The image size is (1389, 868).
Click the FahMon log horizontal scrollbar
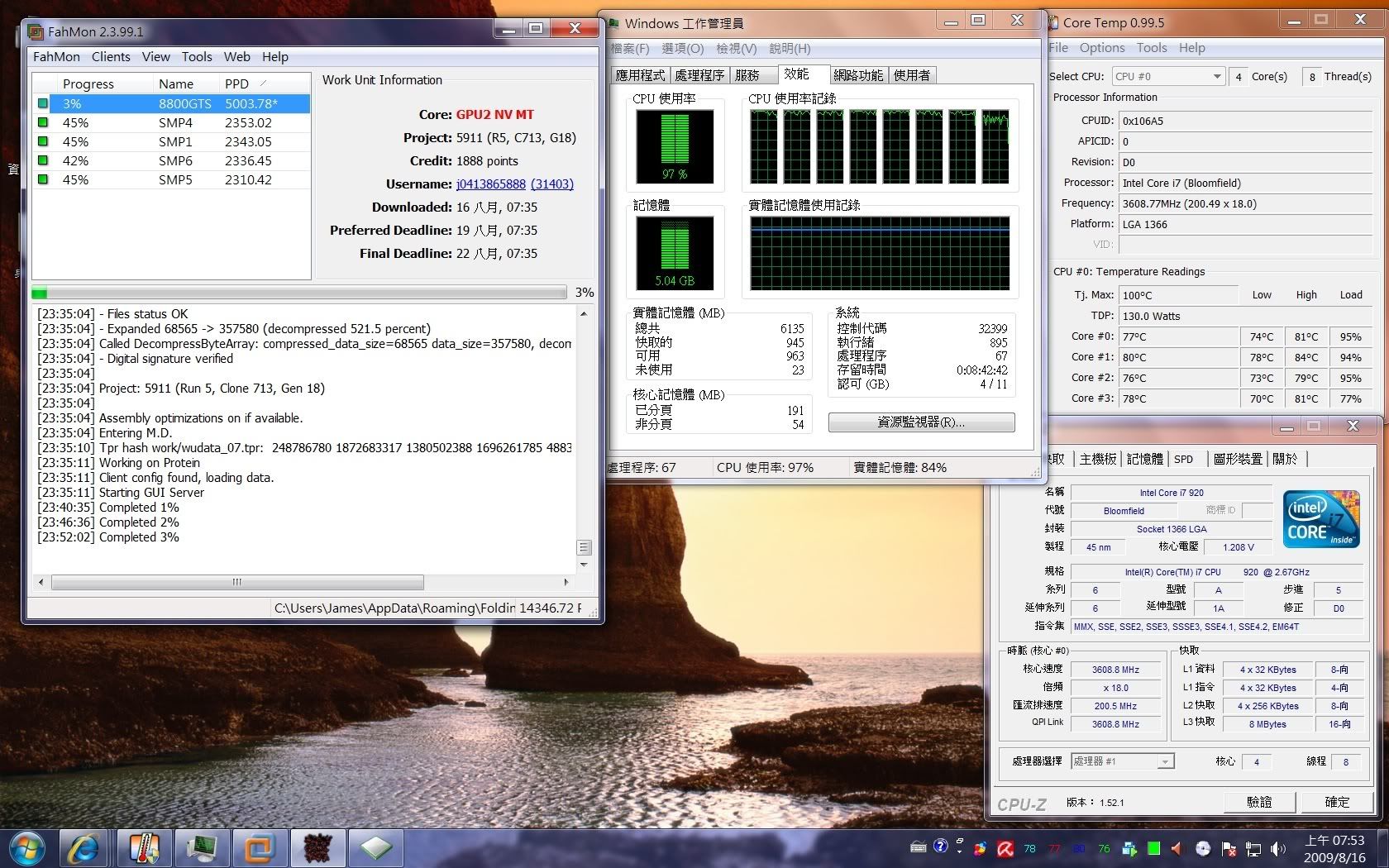pyautogui.click(x=237, y=582)
